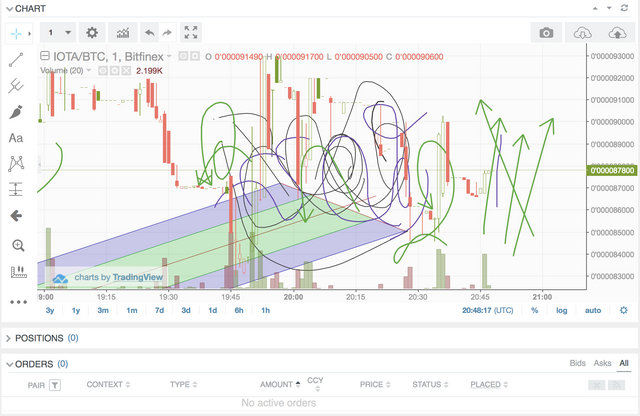Select the Aa text annotation tool

[16, 138]
